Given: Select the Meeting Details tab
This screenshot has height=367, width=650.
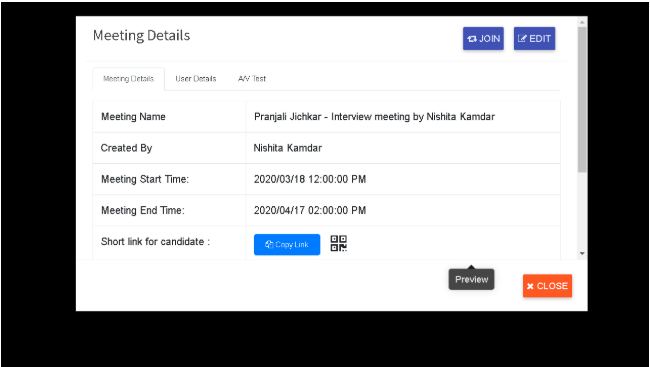Looking at the screenshot, I should (129, 79).
